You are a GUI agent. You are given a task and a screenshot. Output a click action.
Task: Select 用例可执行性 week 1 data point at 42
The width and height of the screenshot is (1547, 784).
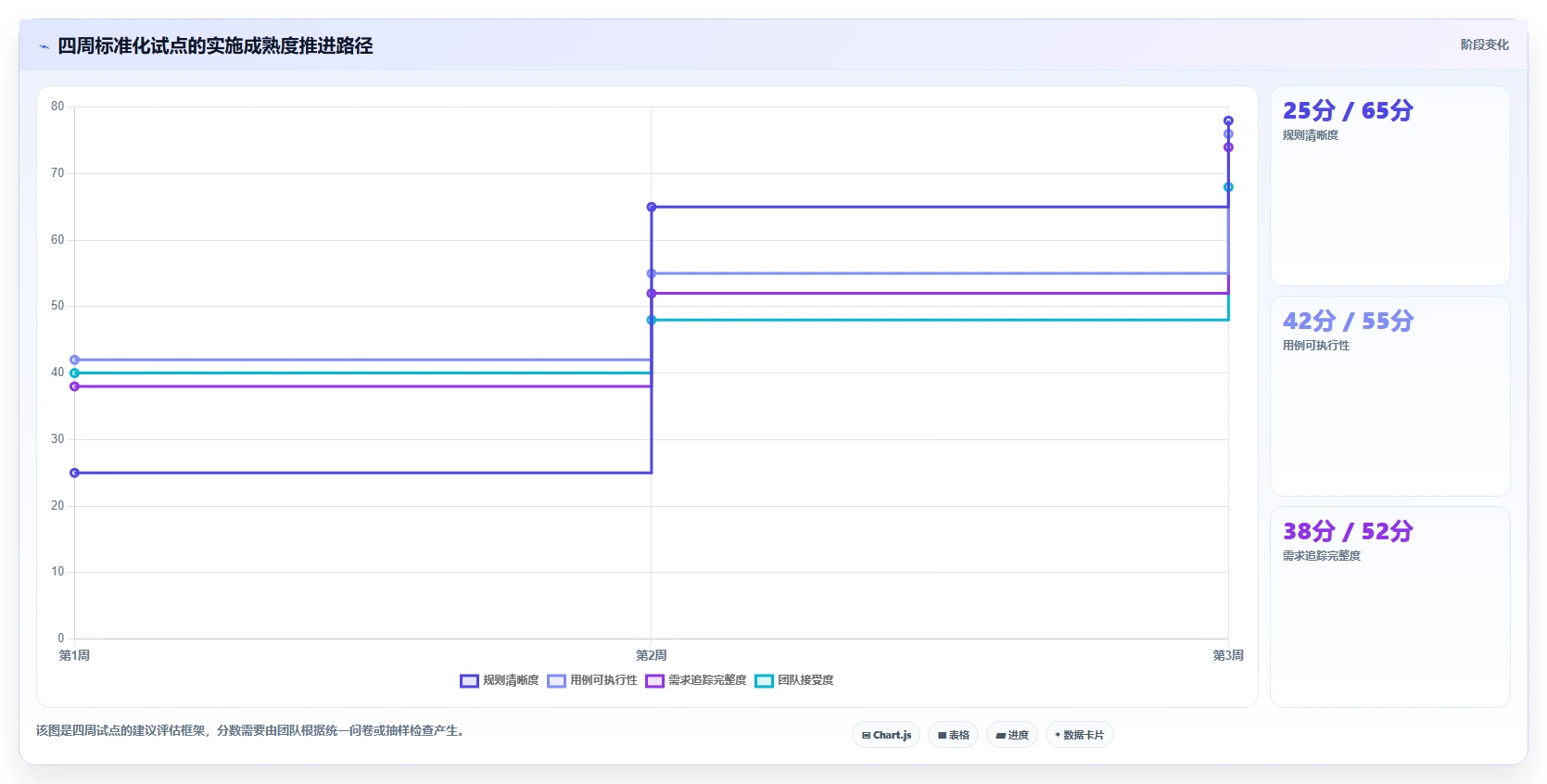[x=75, y=360]
